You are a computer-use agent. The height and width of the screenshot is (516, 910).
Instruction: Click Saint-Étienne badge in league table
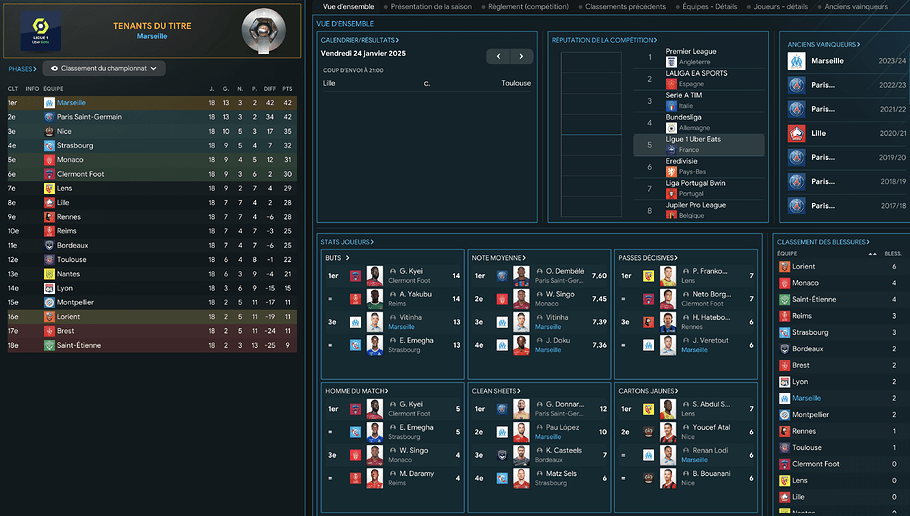(49, 345)
